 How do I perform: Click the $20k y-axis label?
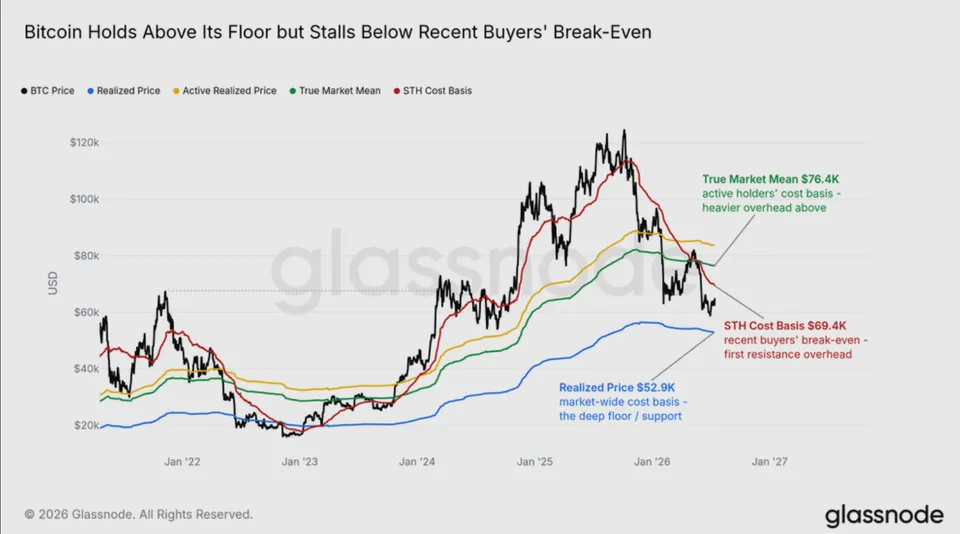[86, 425]
